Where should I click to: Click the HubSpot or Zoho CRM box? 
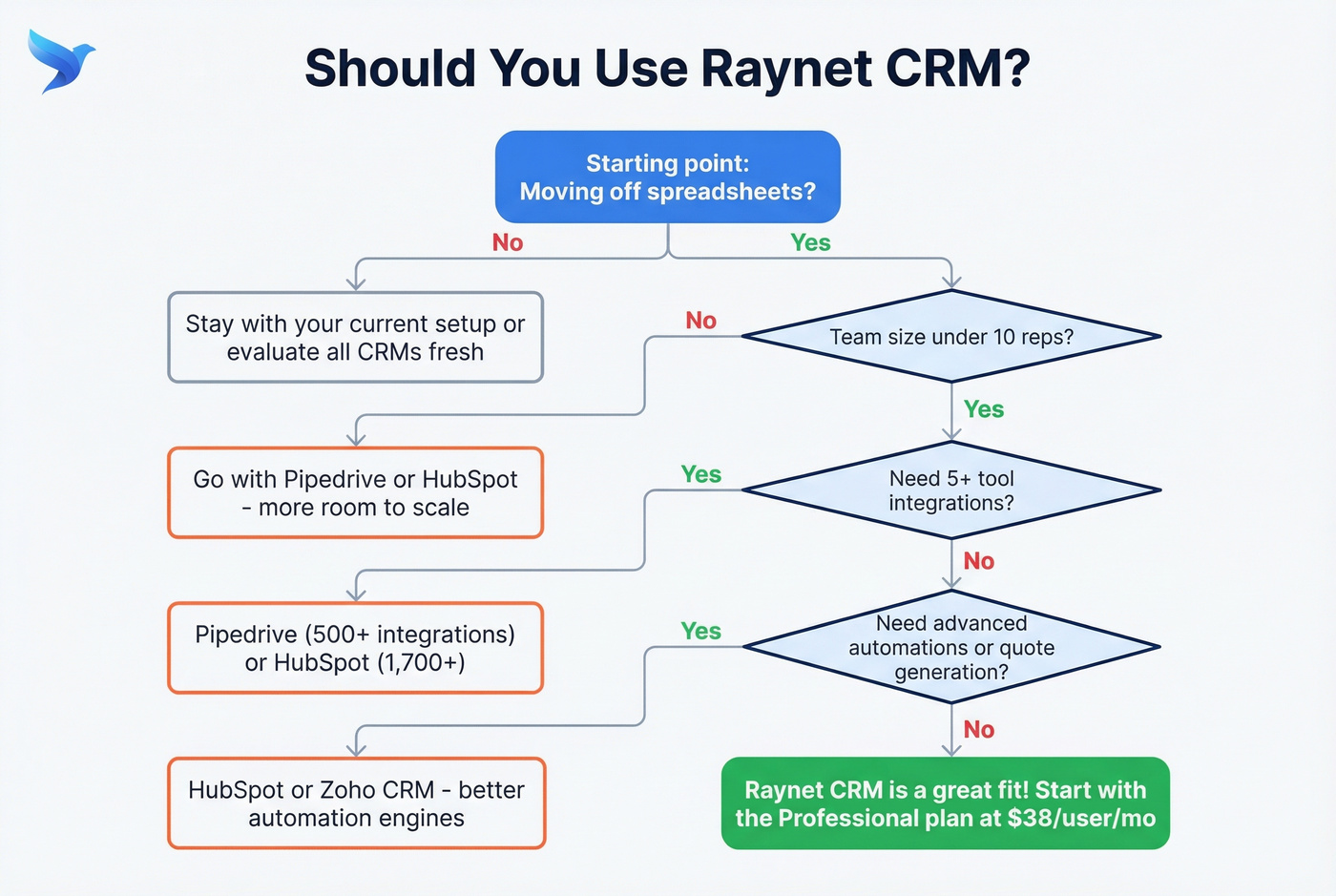pos(355,803)
